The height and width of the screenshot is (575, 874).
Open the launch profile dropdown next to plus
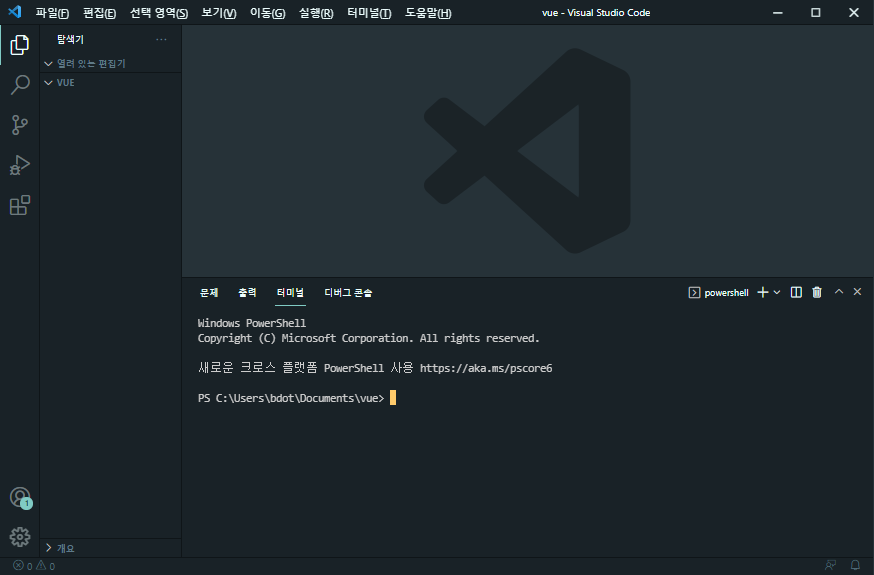coord(777,293)
